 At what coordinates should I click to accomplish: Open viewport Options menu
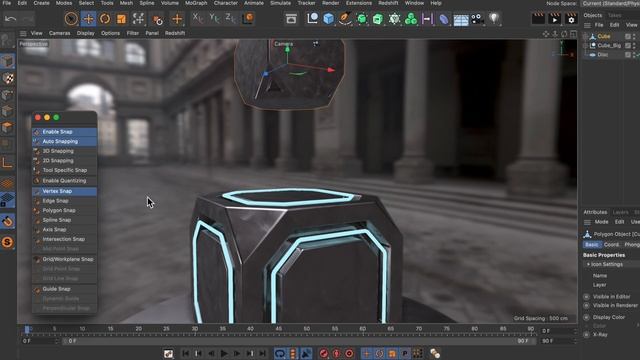[x=111, y=33]
